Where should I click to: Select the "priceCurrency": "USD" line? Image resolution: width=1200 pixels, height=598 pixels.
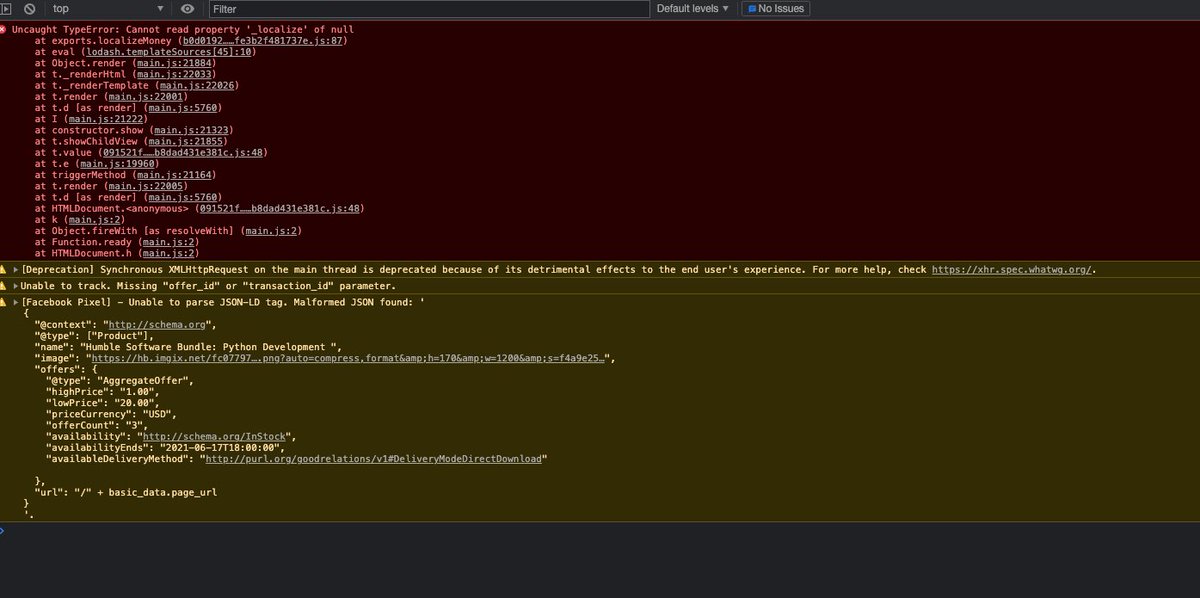coord(111,413)
